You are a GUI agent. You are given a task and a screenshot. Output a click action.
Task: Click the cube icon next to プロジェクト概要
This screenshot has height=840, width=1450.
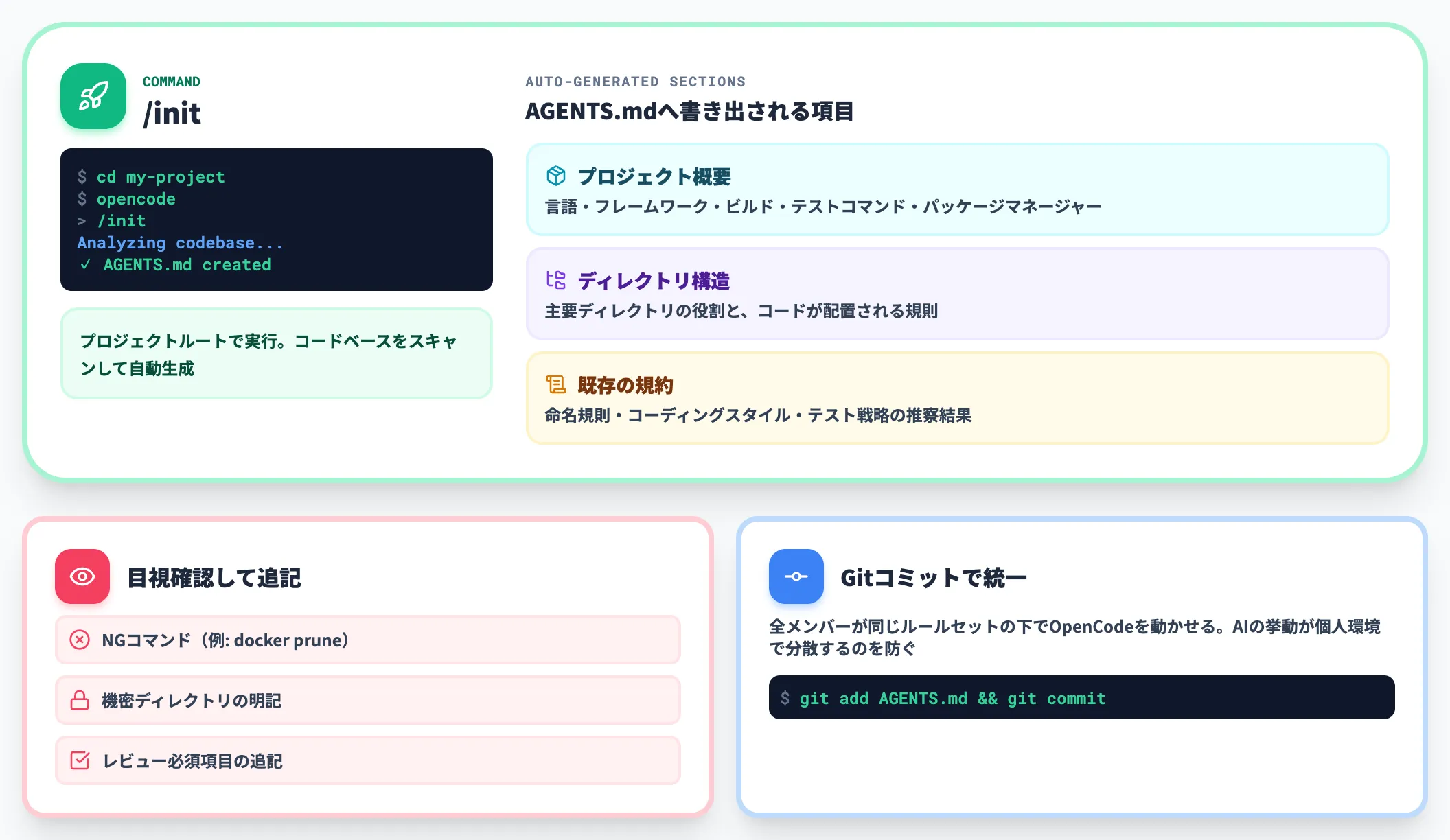[555, 176]
